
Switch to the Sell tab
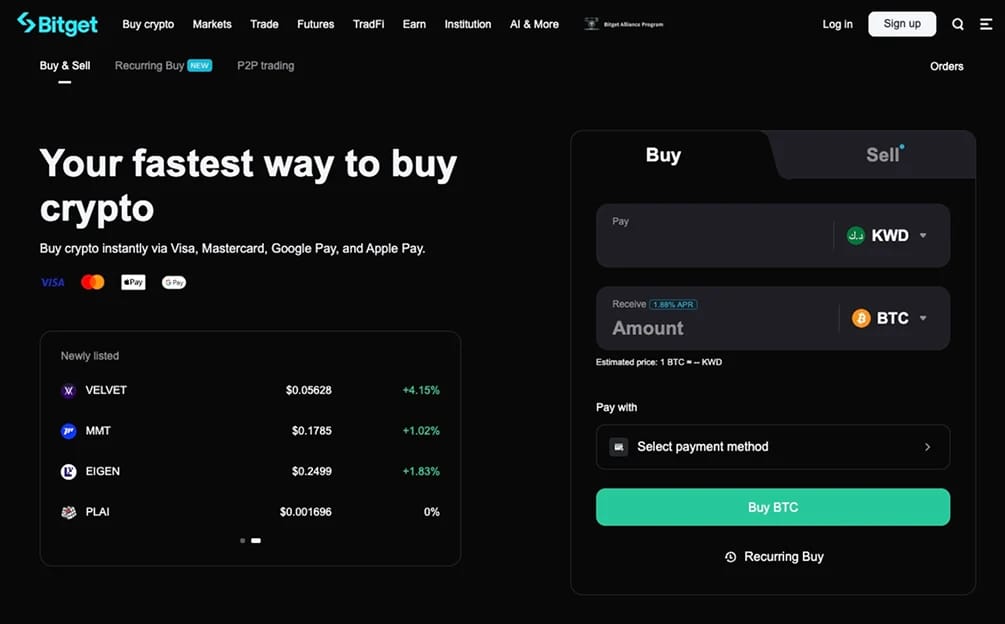(883, 155)
